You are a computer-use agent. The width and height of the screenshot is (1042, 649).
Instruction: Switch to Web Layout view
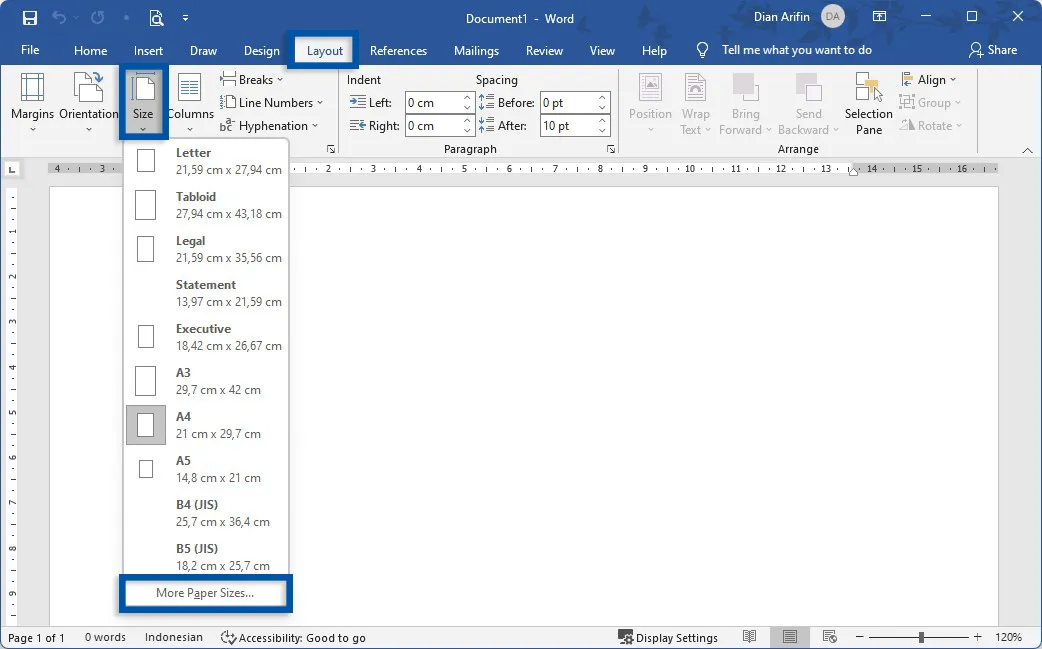[828, 637]
